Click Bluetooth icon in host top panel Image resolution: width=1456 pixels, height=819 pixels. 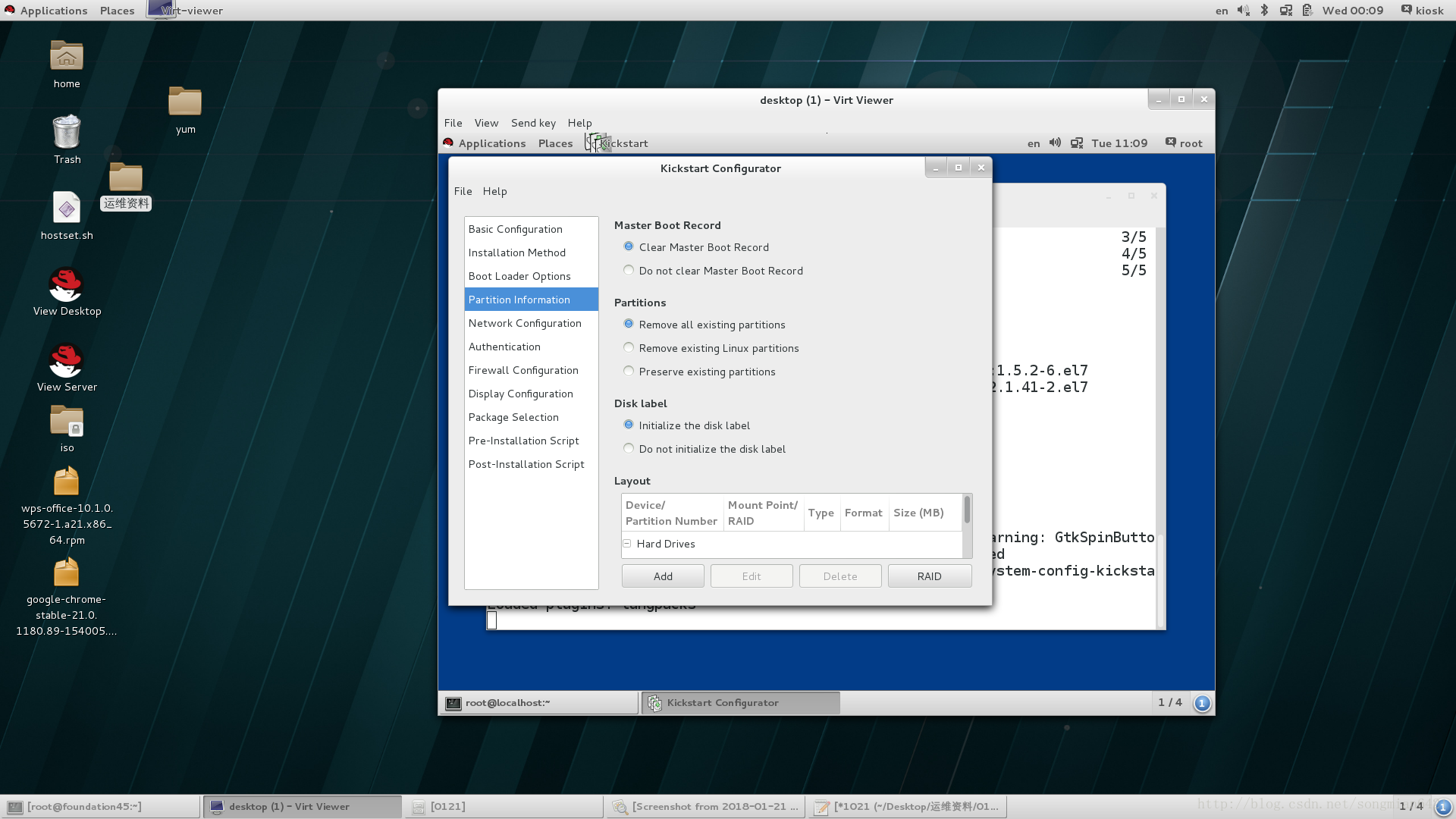[x=1264, y=11]
